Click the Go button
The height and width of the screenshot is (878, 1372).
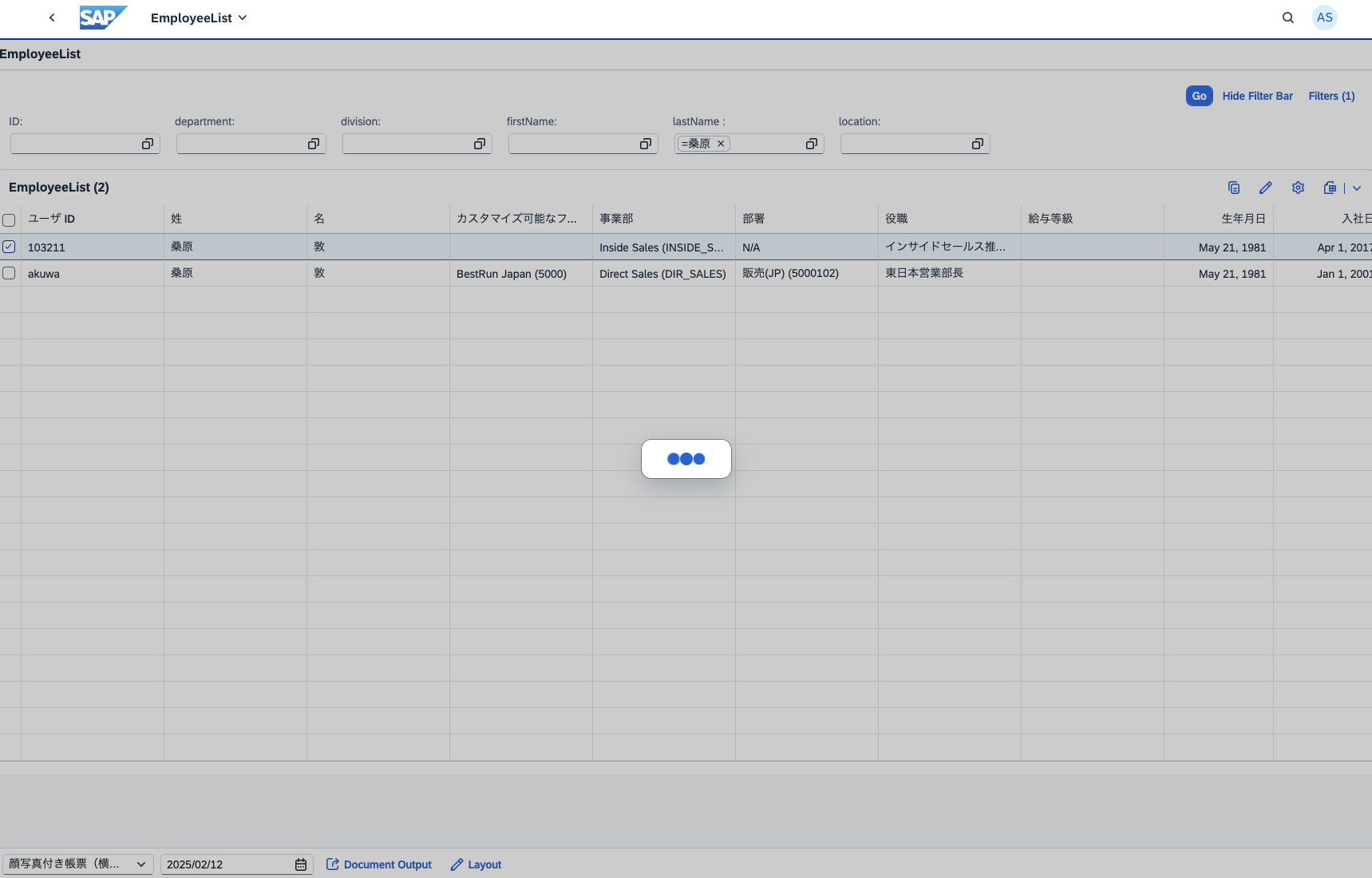click(x=1199, y=96)
